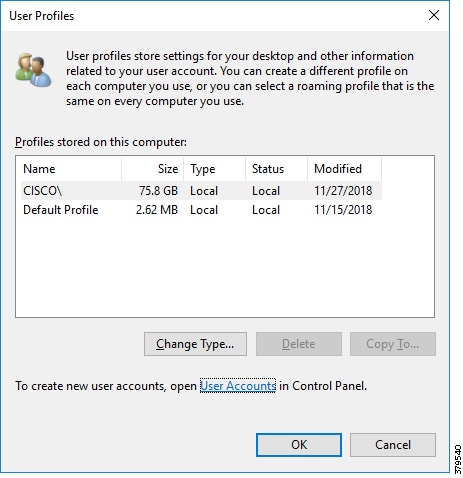Click the OK button
Image resolution: width=463 pixels, height=478 pixels.
pos(299,445)
